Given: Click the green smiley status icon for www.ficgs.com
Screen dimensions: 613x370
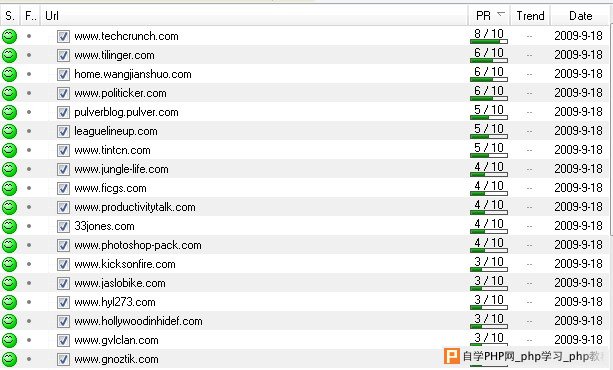Looking at the screenshot, I should (x=9, y=188).
